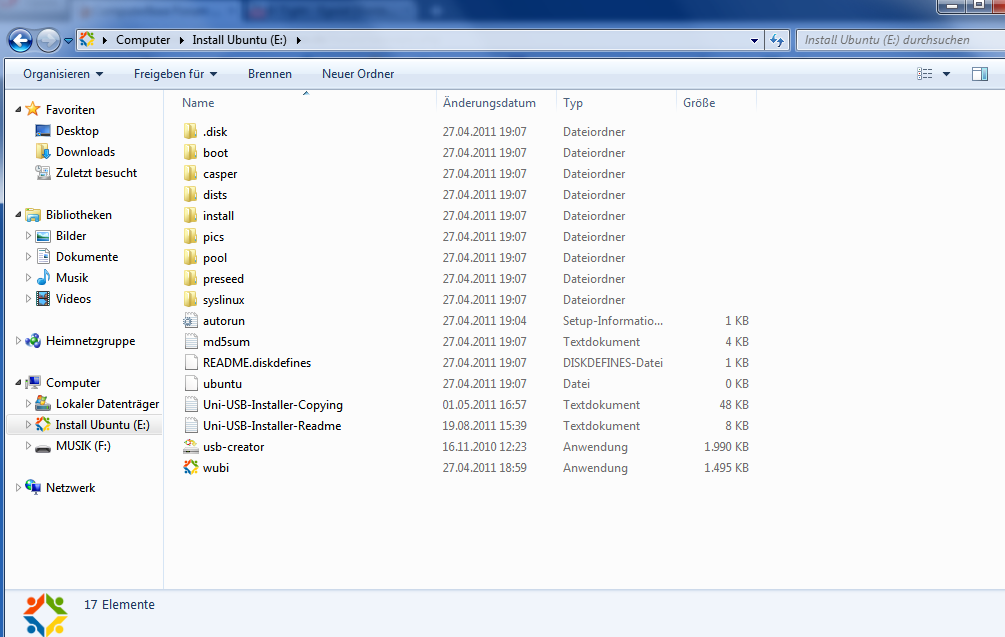Screen dimensions: 1005x637
Task: Click the Ubuntu drive icon in address bar
Action: click(87, 40)
